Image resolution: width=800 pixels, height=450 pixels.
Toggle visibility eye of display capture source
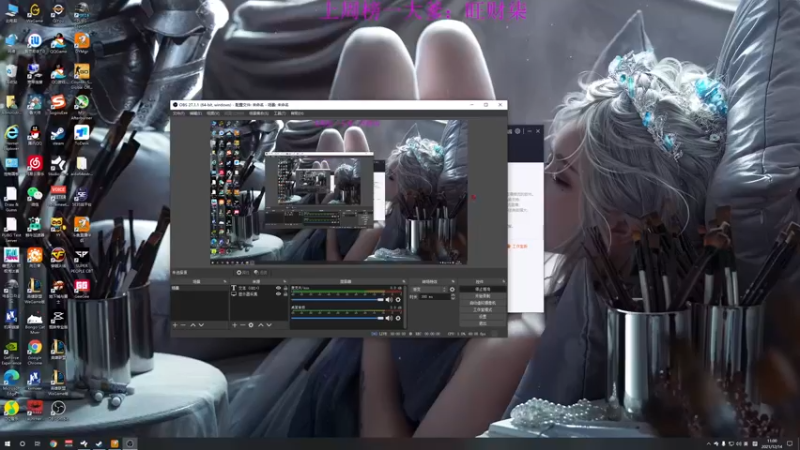279,294
